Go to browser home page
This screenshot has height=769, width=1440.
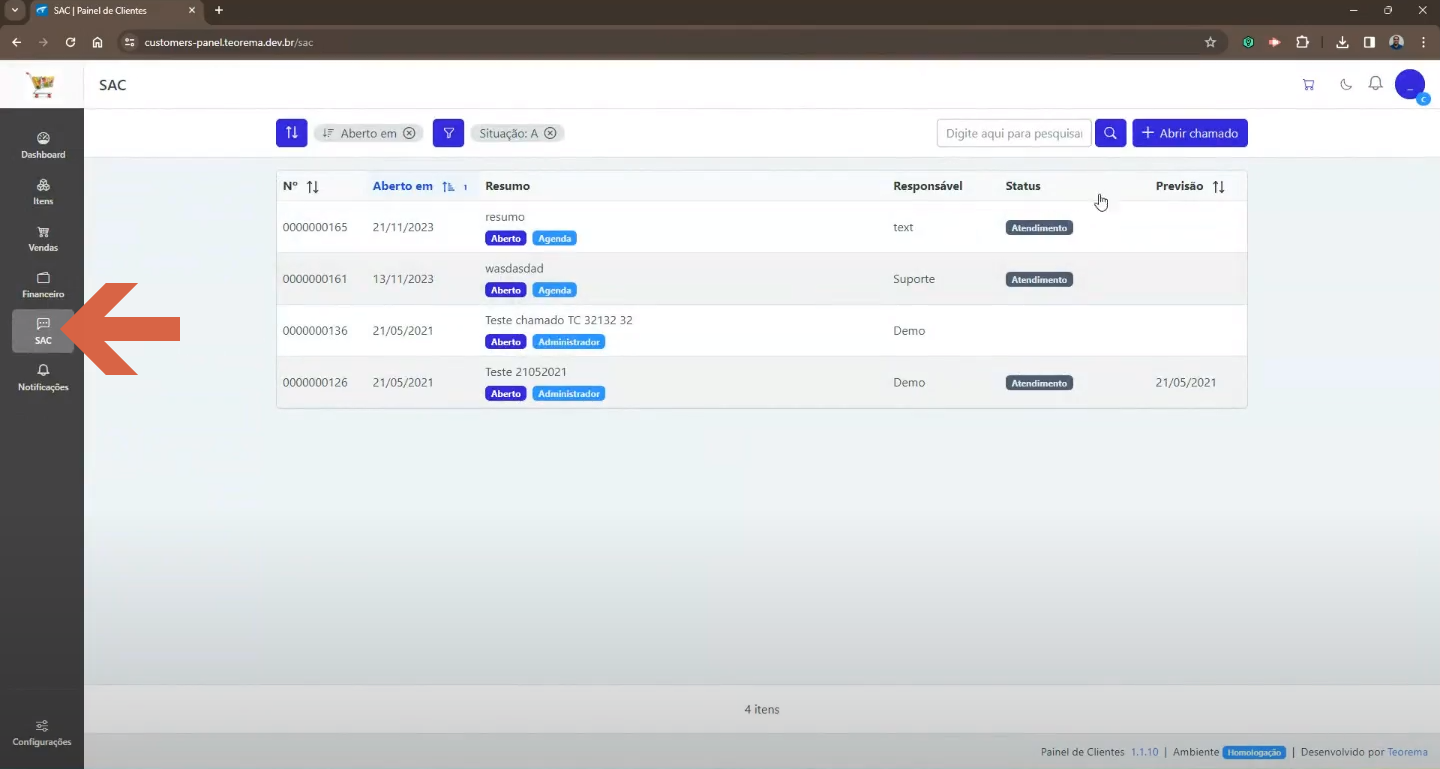point(97,42)
